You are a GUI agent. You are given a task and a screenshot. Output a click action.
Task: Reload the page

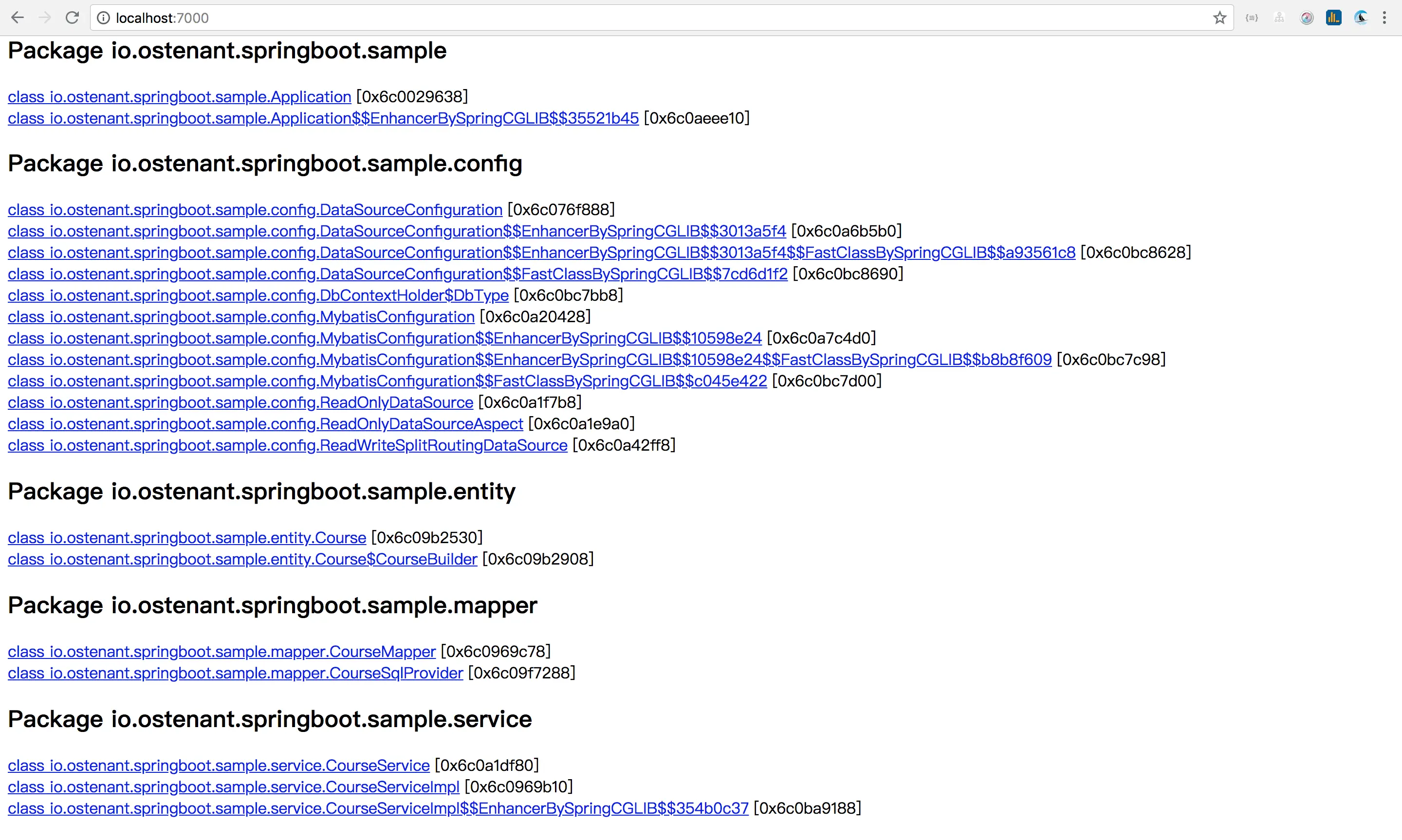coord(72,18)
